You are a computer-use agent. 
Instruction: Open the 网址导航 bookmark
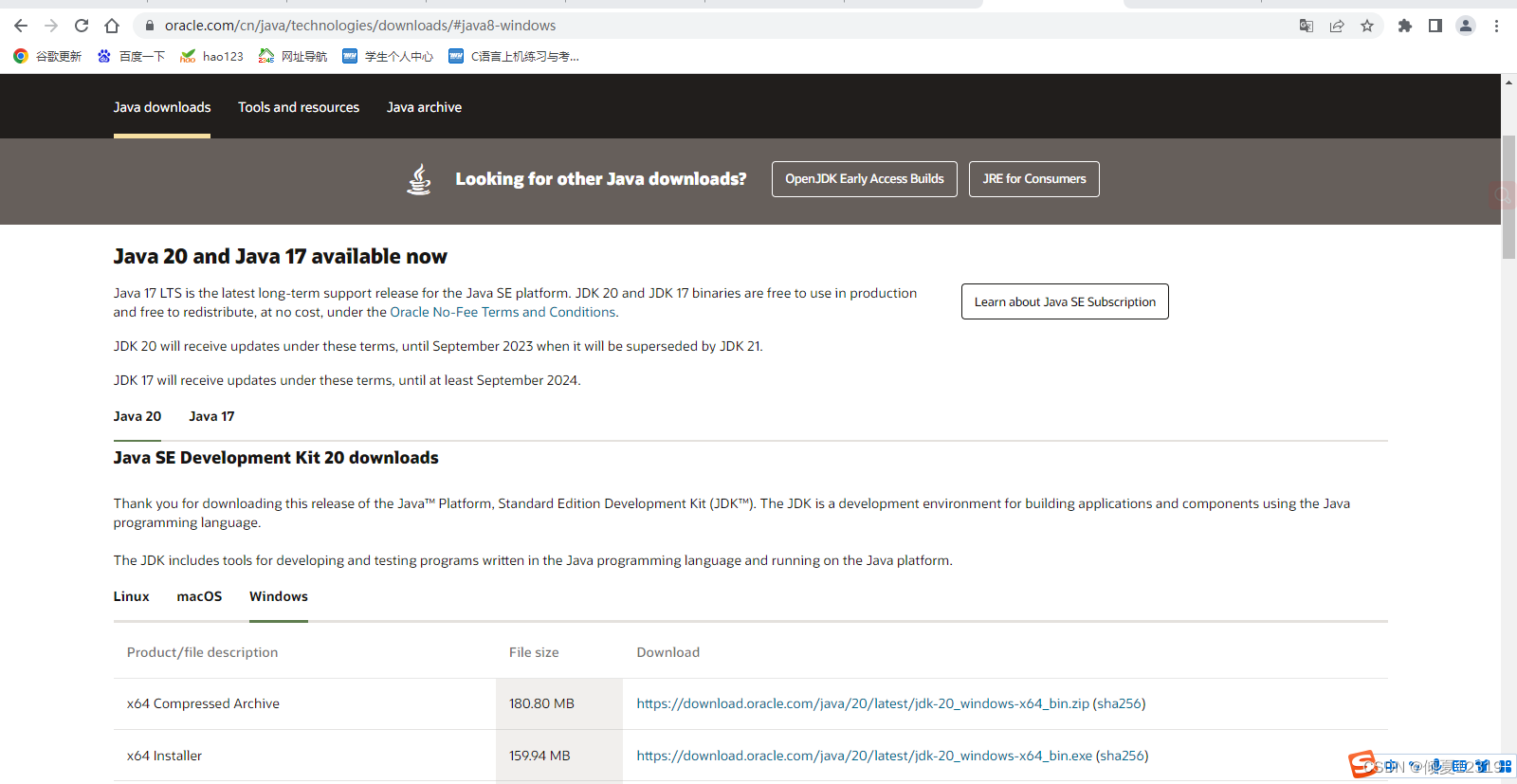coord(293,56)
